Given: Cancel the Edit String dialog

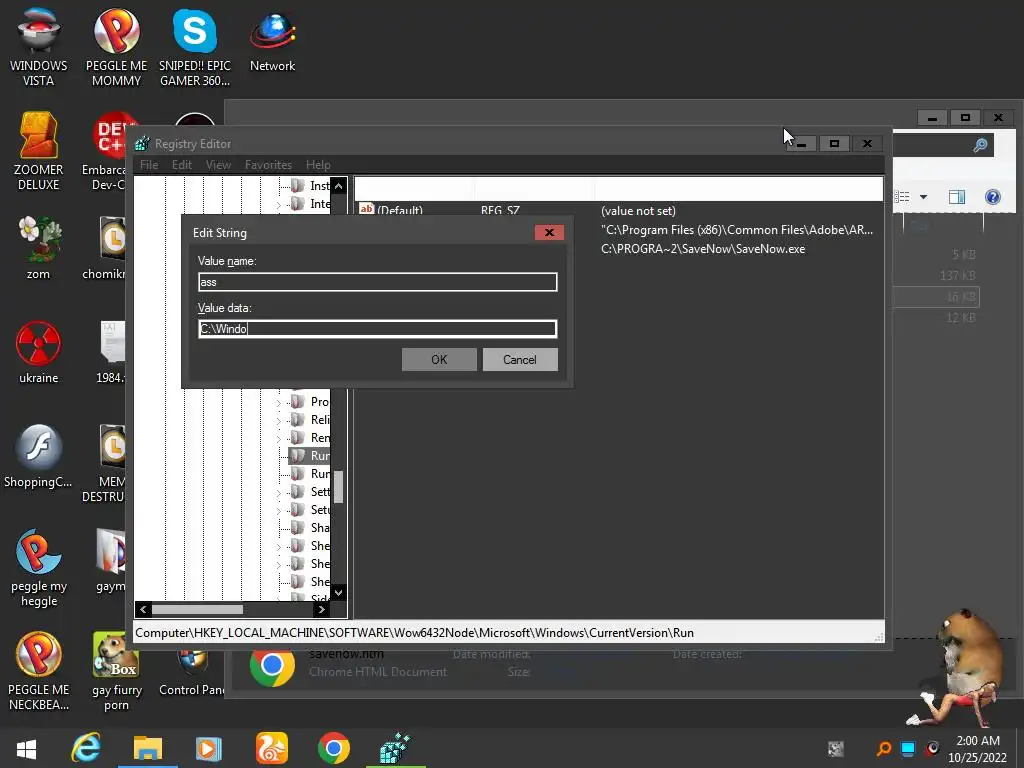Looking at the screenshot, I should coord(520,359).
